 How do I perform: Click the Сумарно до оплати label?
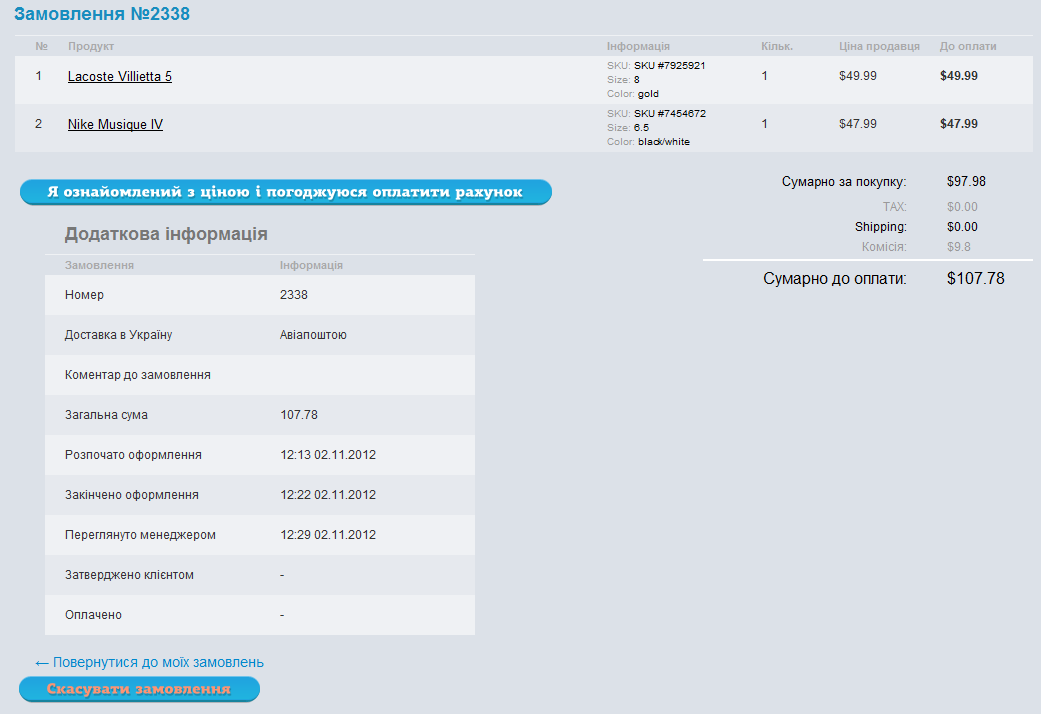tap(835, 278)
